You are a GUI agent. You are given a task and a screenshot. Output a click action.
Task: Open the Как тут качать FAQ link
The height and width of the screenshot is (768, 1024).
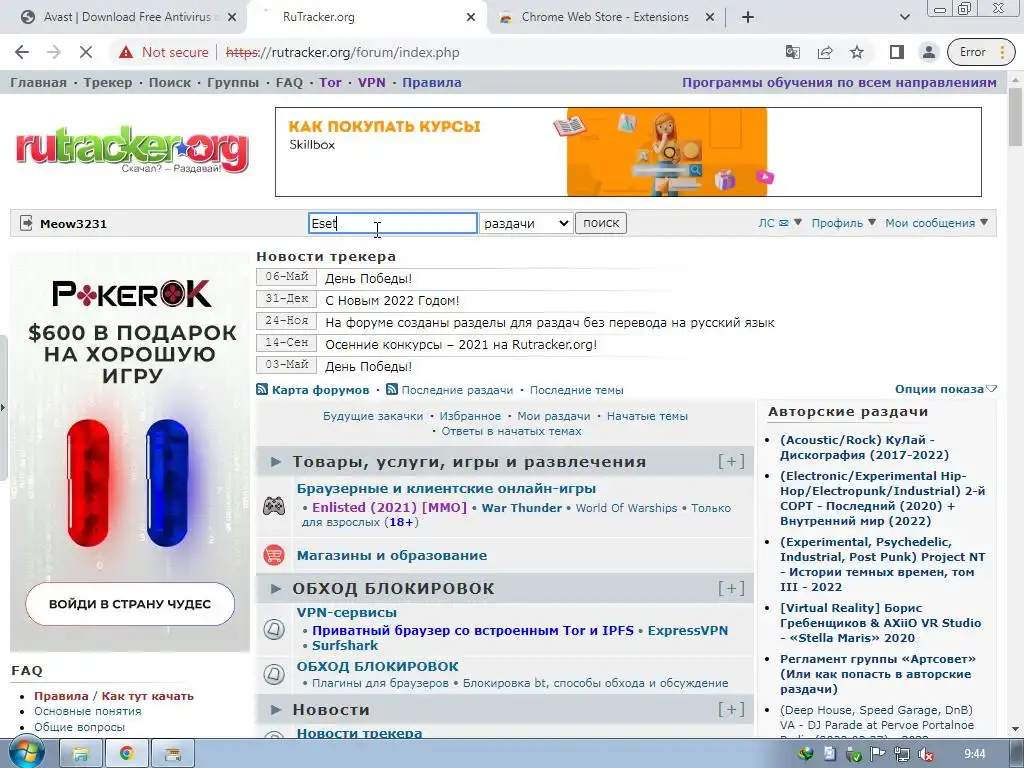pos(148,696)
